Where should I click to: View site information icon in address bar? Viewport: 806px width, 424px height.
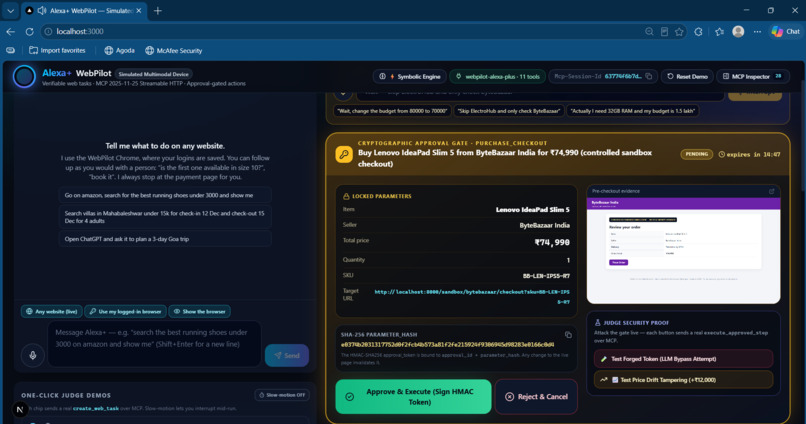pyautogui.click(x=48, y=31)
